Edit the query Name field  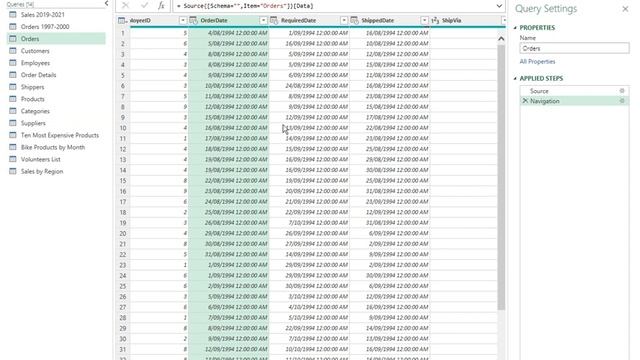click(x=574, y=48)
